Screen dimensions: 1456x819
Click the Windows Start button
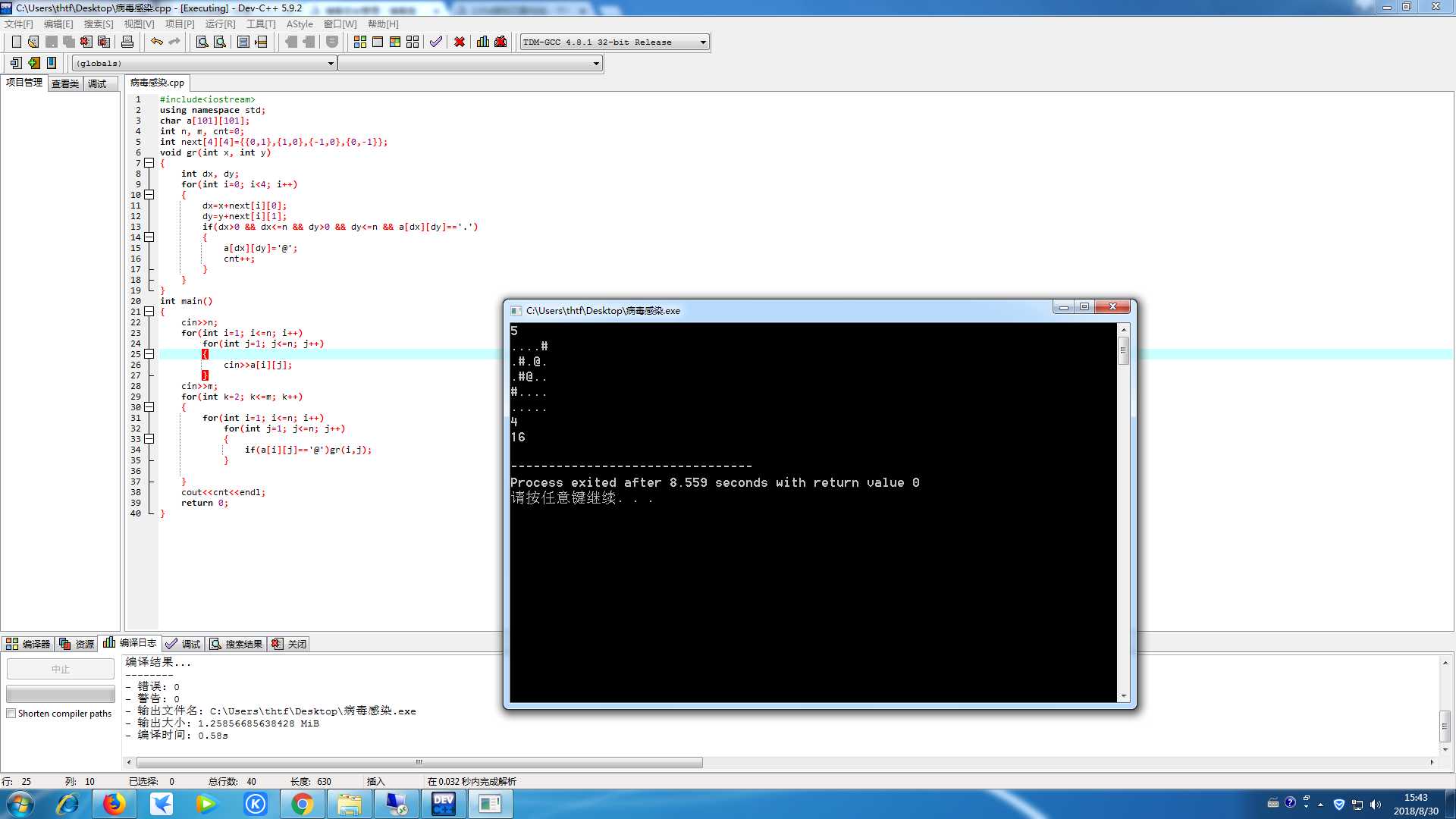tap(20, 804)
